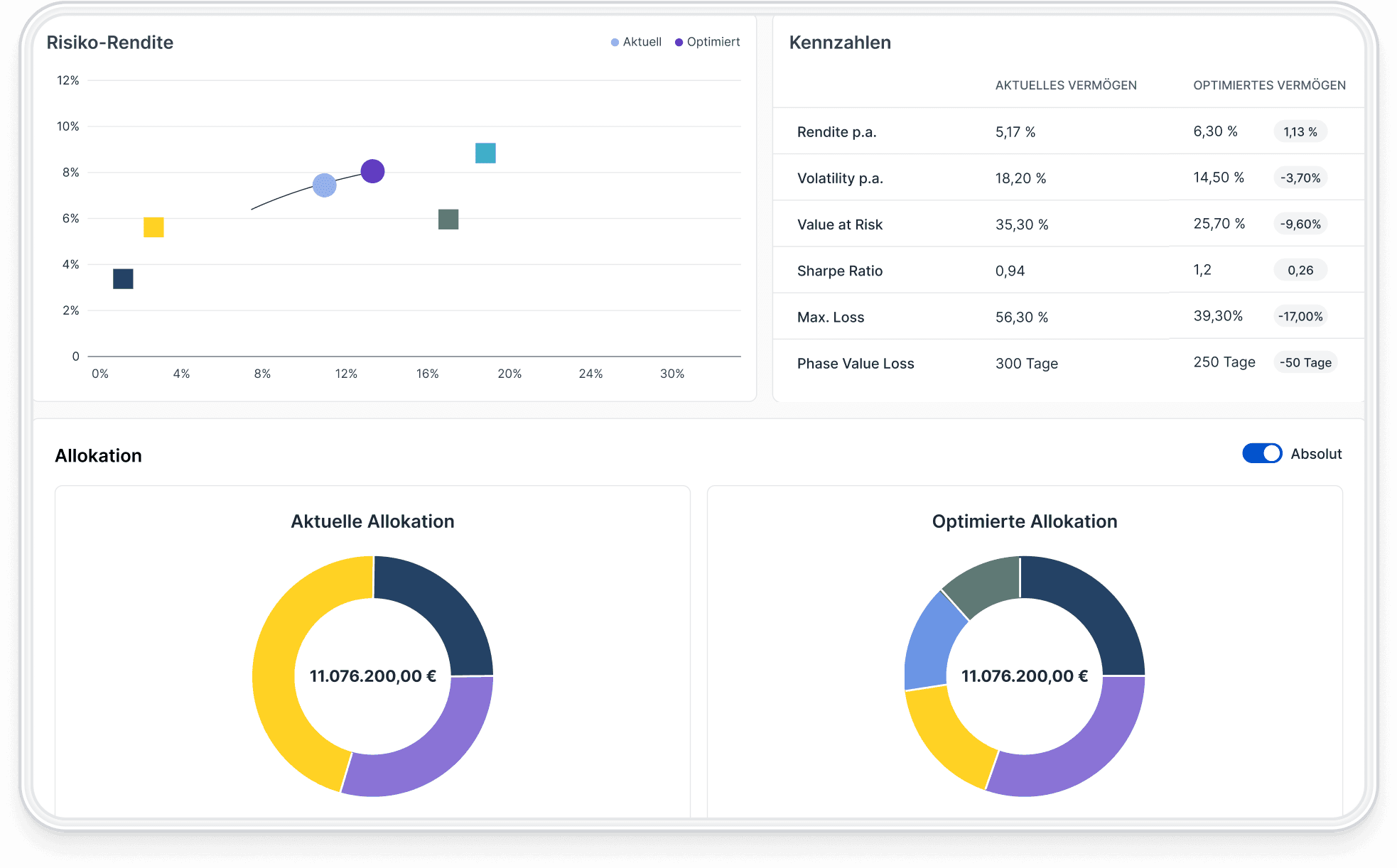
Task: Click the 14,50 % optimized volatility value
Action: pyautogui.click(x=1219, y=178)
